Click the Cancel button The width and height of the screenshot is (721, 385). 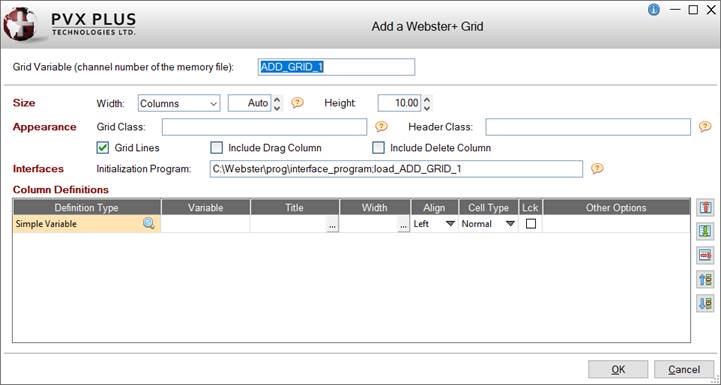coord(684,369)
